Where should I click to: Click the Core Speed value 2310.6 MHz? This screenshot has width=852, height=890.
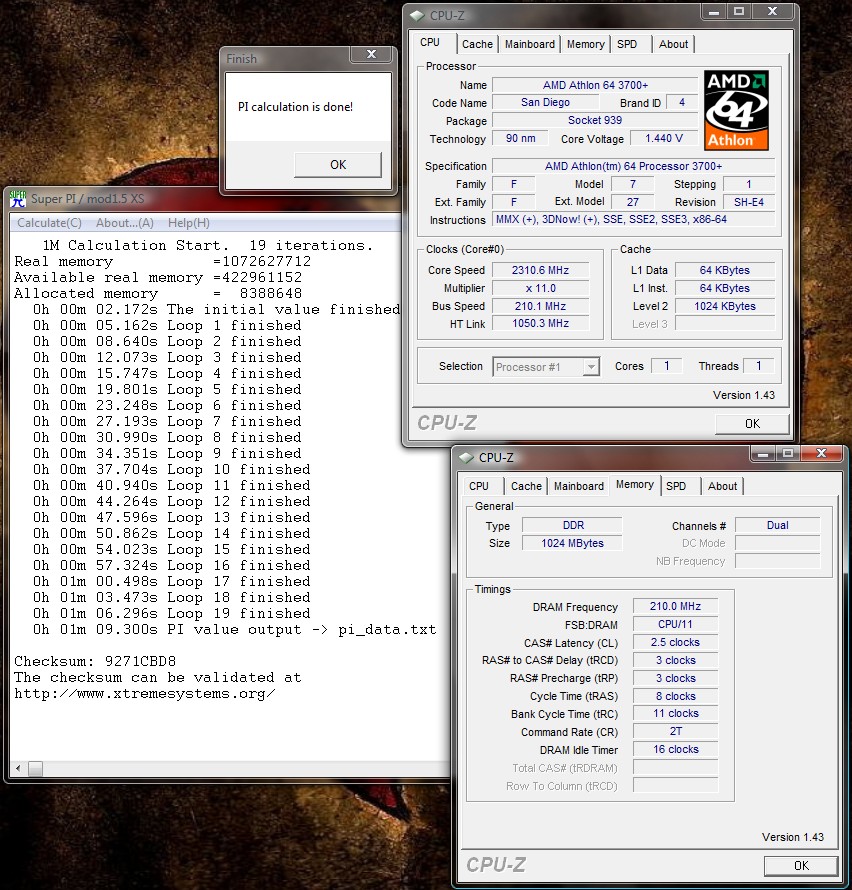540,270
